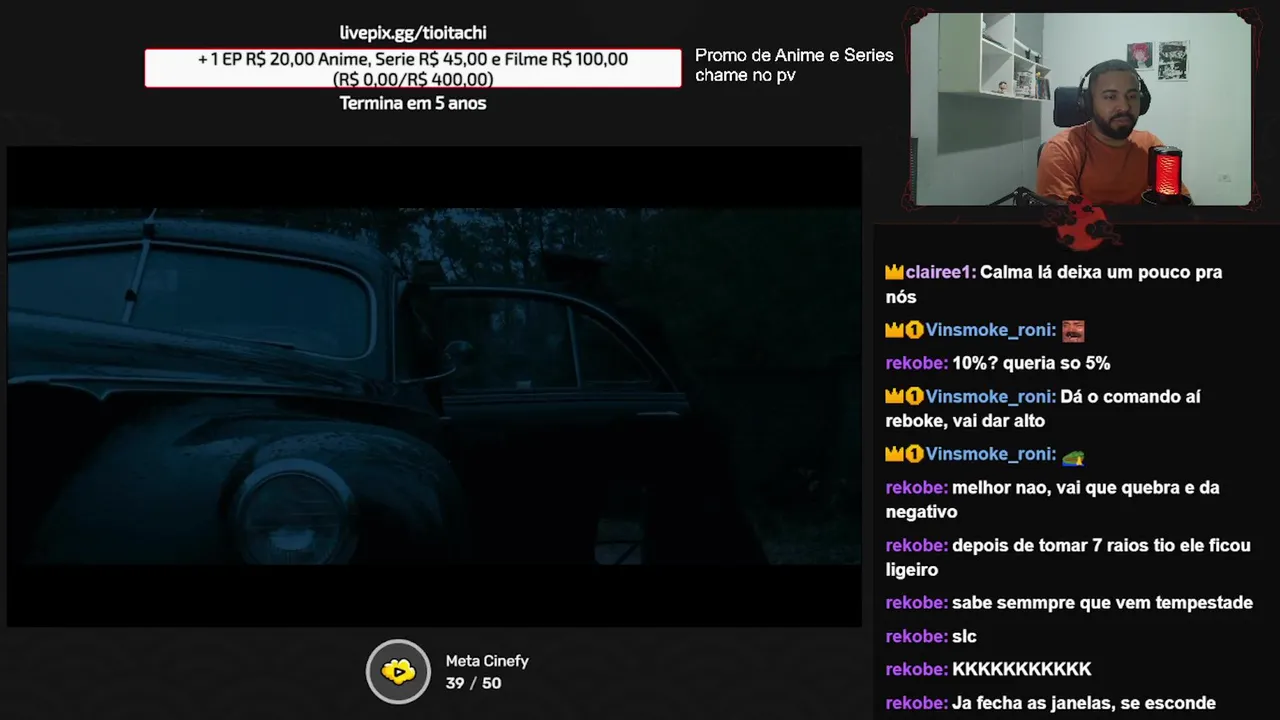Click the 'chame no pv' text line
The image size is (1280, 720).
click(x=745, y=75)
